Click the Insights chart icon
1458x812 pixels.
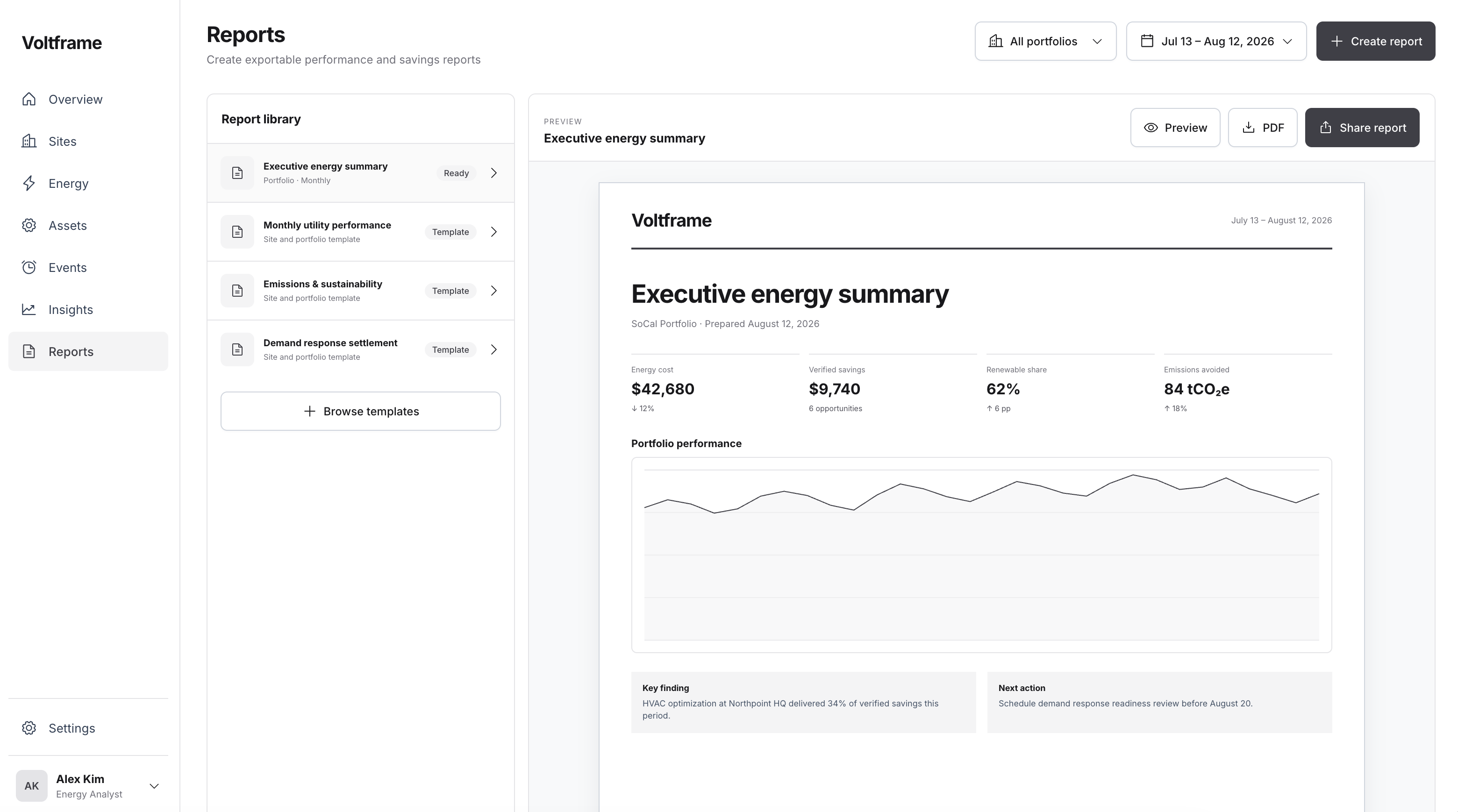tap(29, 309)
